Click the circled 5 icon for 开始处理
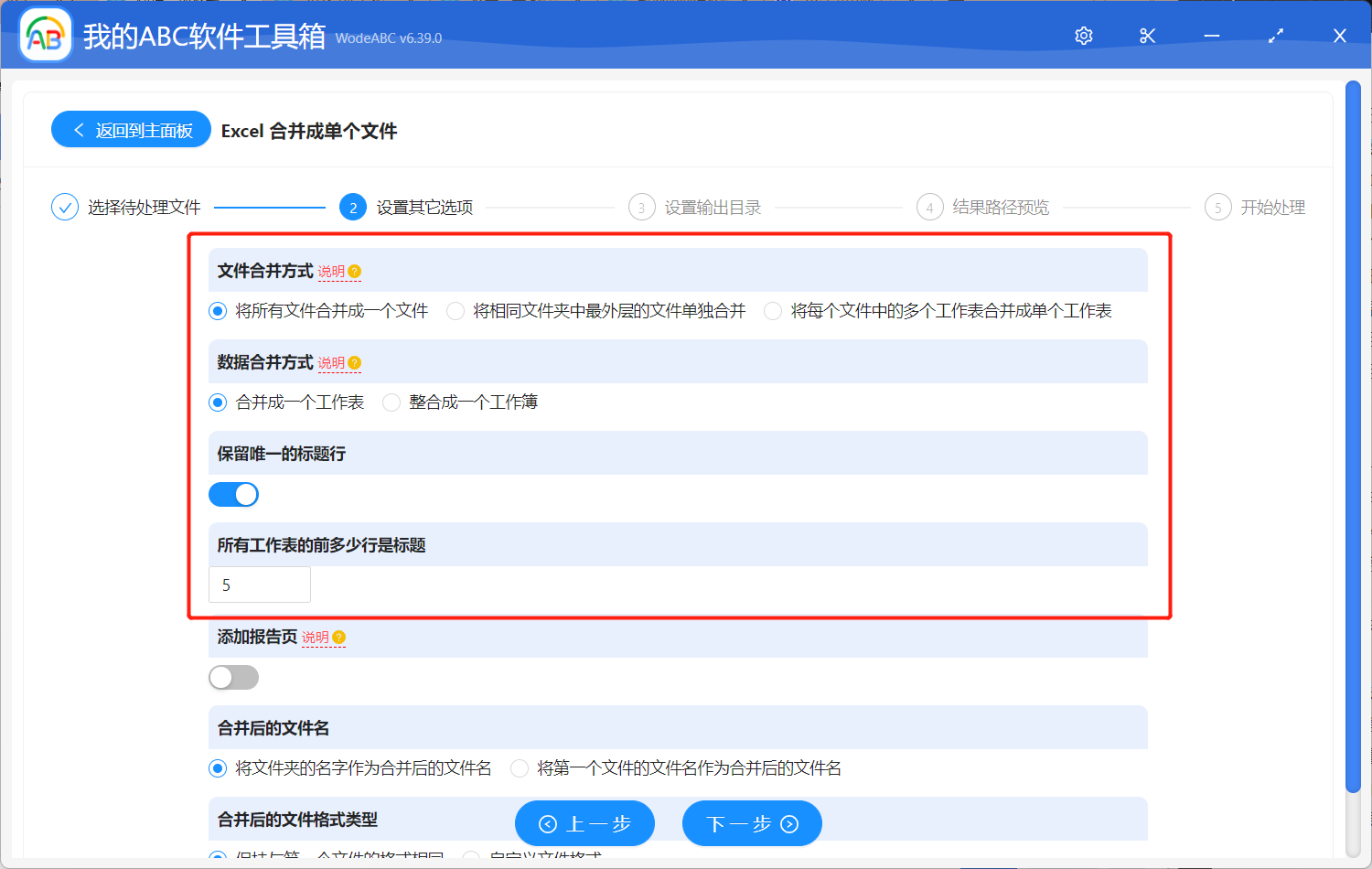 pos(1217,207)
